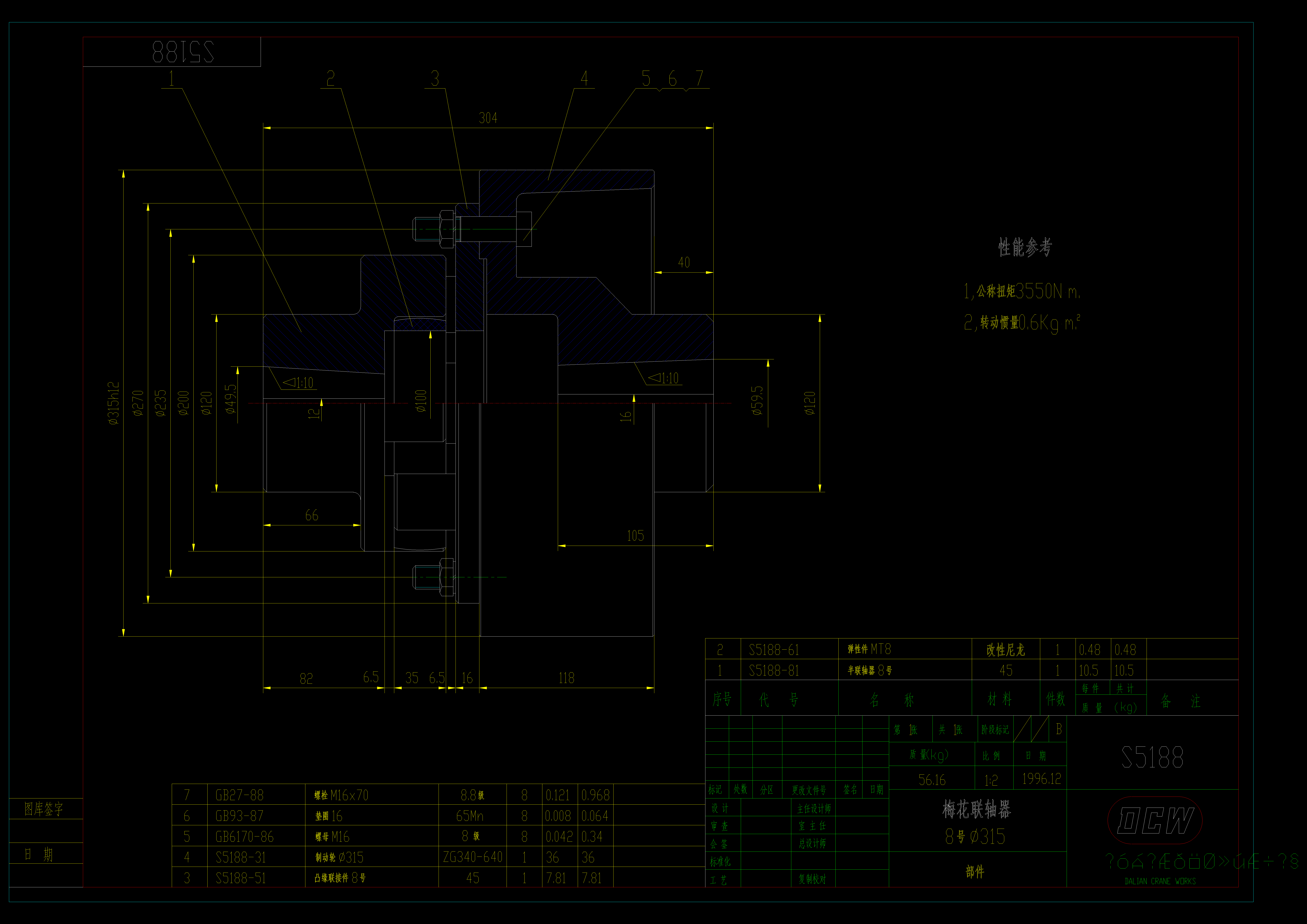This screenshot has width=1307, height=924.
Task: Select the date value "1996.12"
Action: coord(1042,779)
